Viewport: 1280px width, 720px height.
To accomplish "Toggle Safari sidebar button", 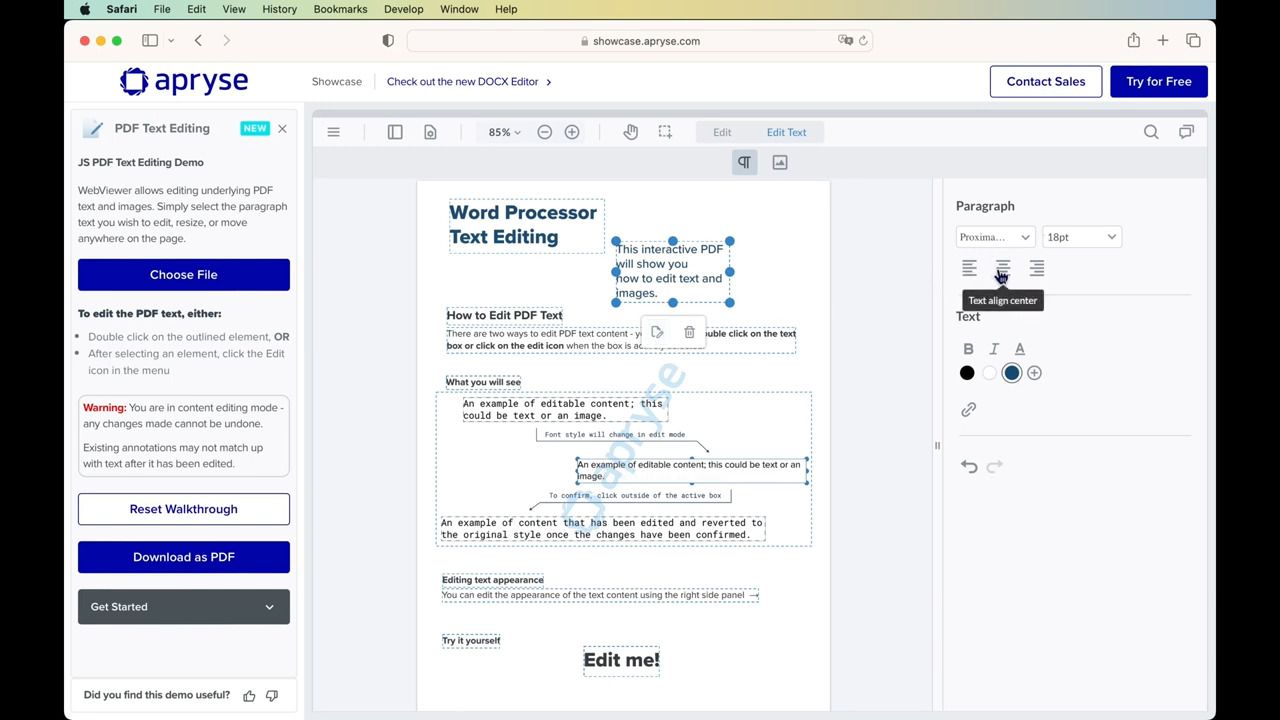I will tap(150, 41).
